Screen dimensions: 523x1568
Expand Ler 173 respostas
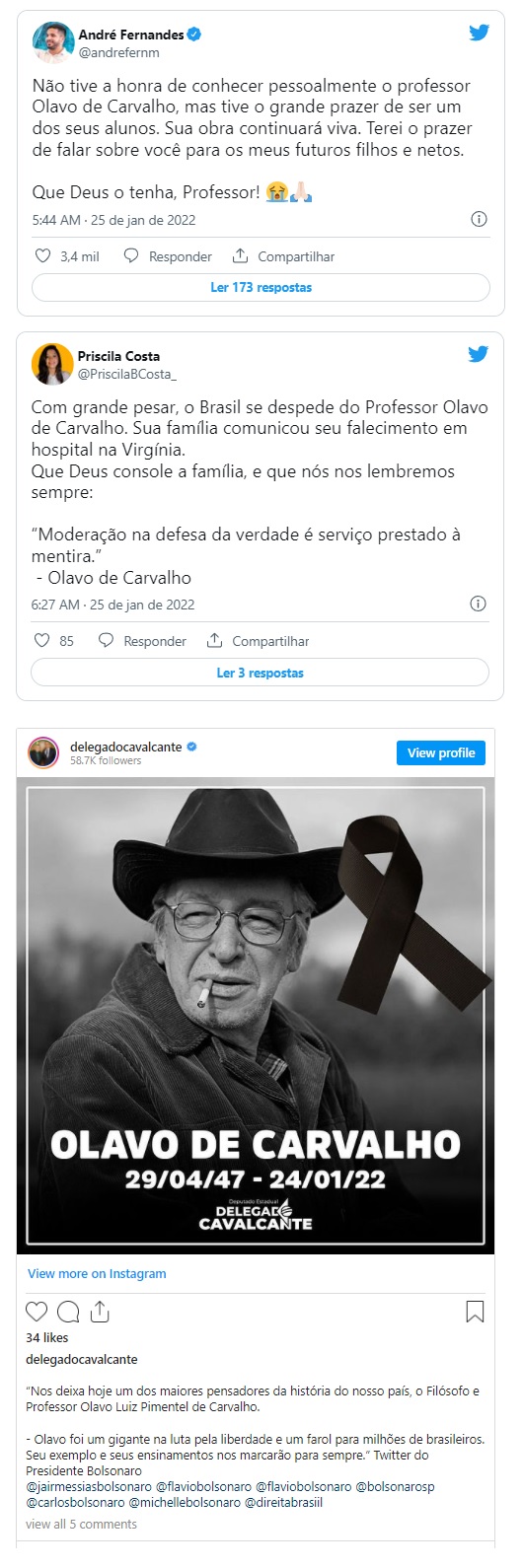261,287
